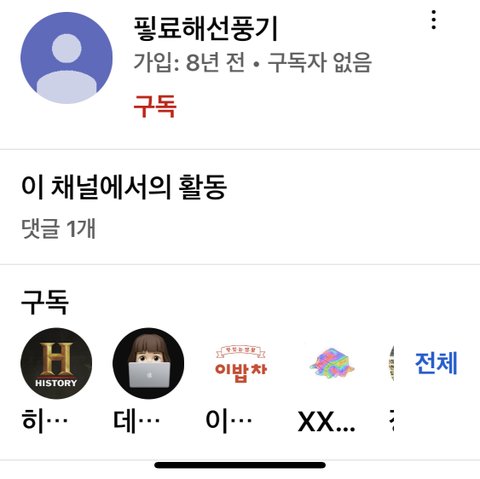Viewport: 480px width, 479px height.
Task: View all subscriptions via 전체
Action: 436,363
